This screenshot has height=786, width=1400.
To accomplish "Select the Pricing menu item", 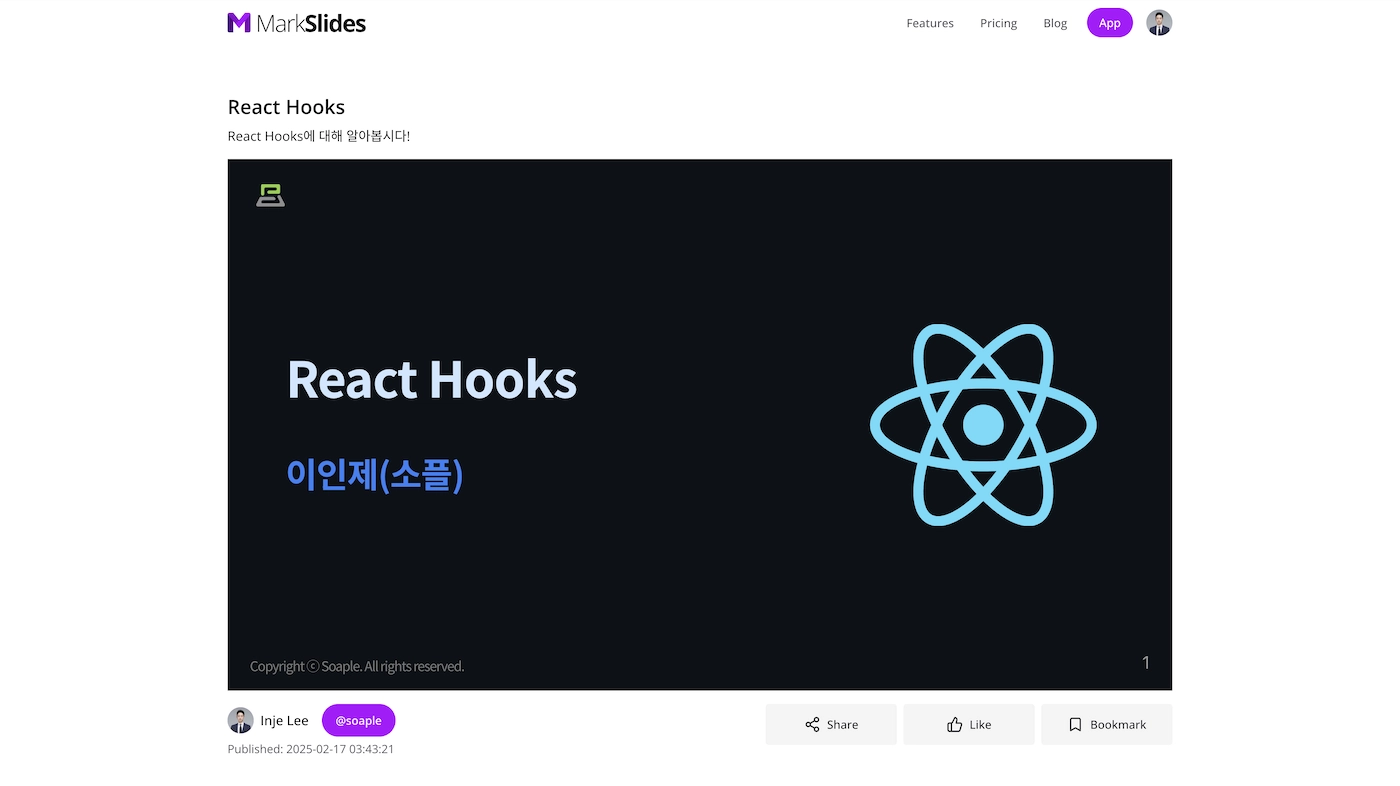I will [998, 22].
